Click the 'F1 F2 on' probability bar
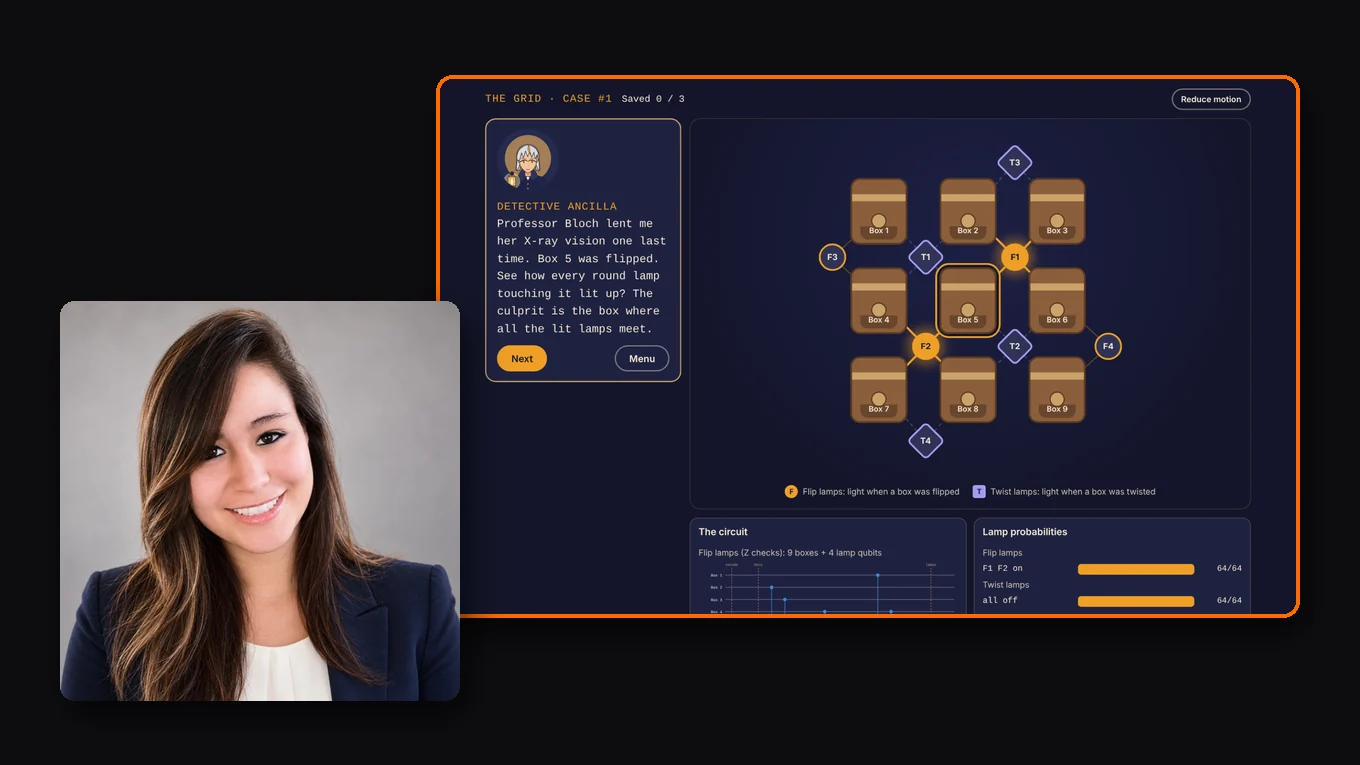The image size is (1360, 765). [x=1135, y=569]
